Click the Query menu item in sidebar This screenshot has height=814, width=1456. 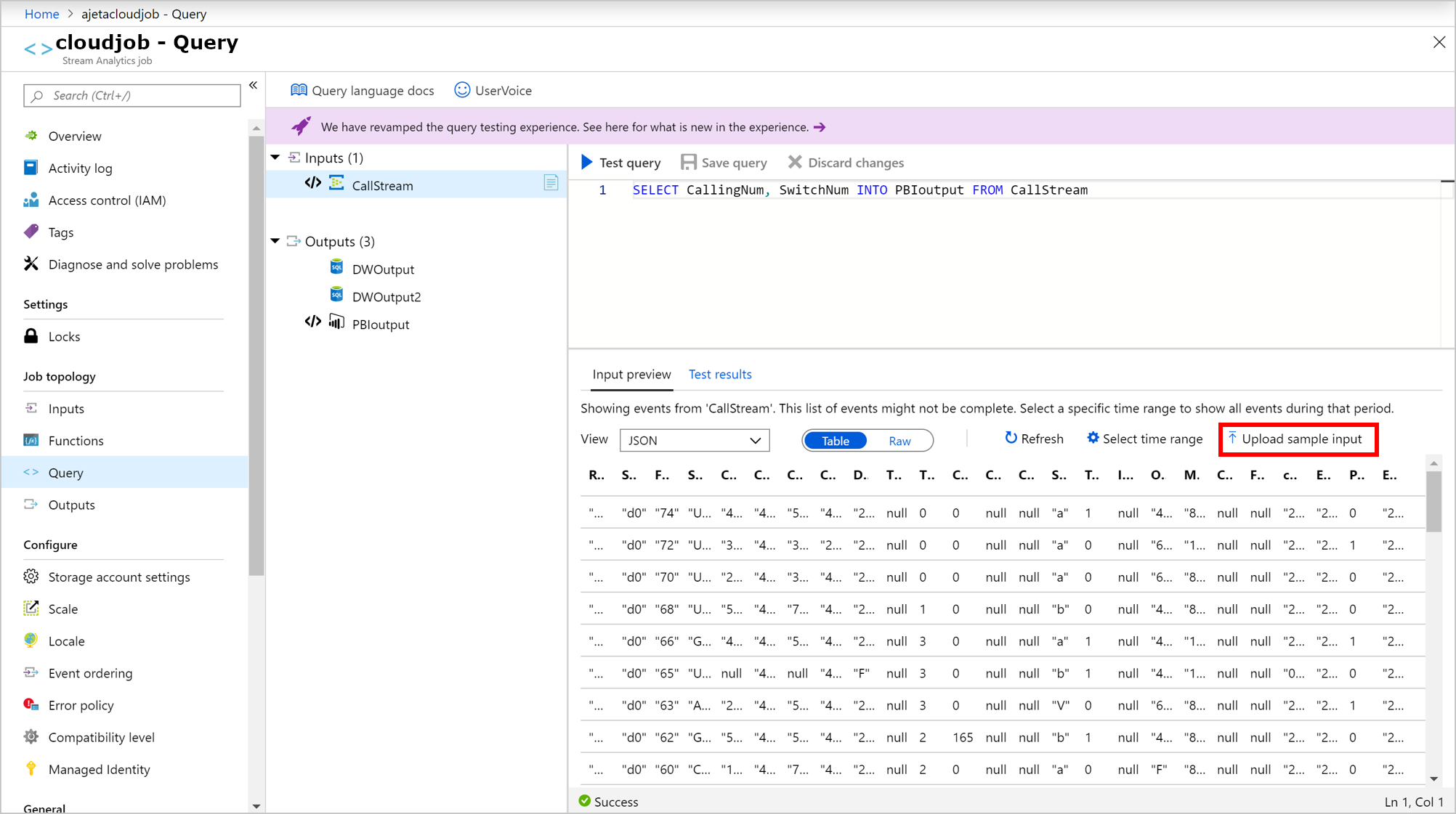click(66, 472)
